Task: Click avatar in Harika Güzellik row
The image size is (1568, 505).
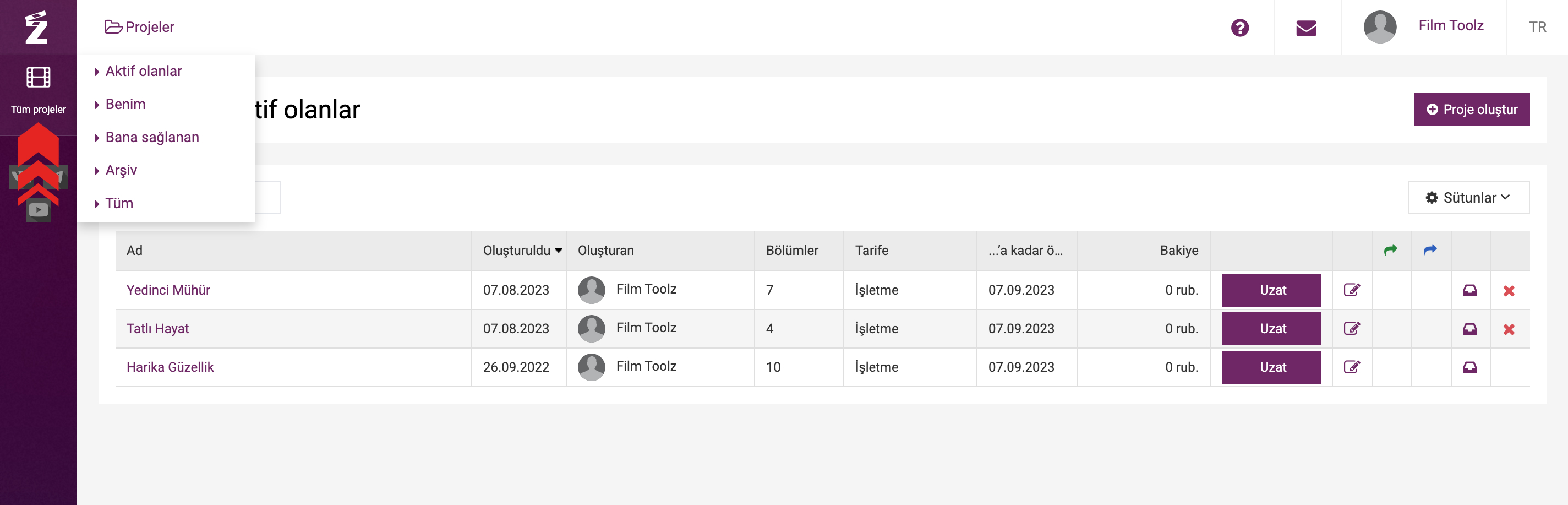Action: point(591,367)
